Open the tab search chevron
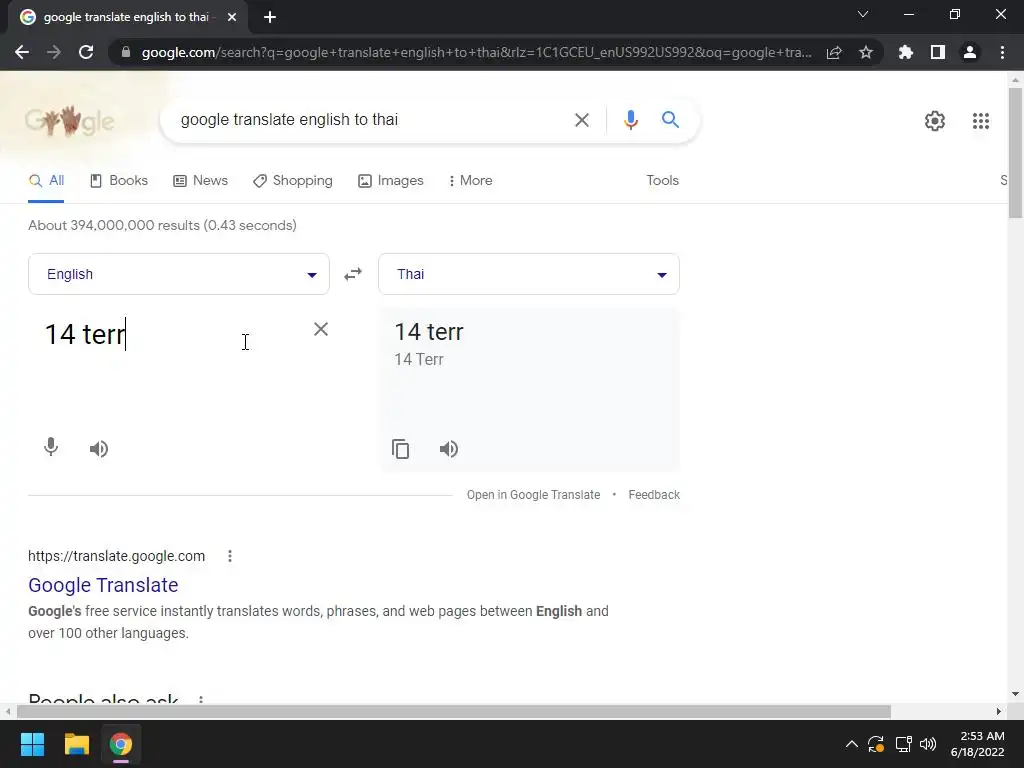The image size is (1024, 768). tap(863, 14)
